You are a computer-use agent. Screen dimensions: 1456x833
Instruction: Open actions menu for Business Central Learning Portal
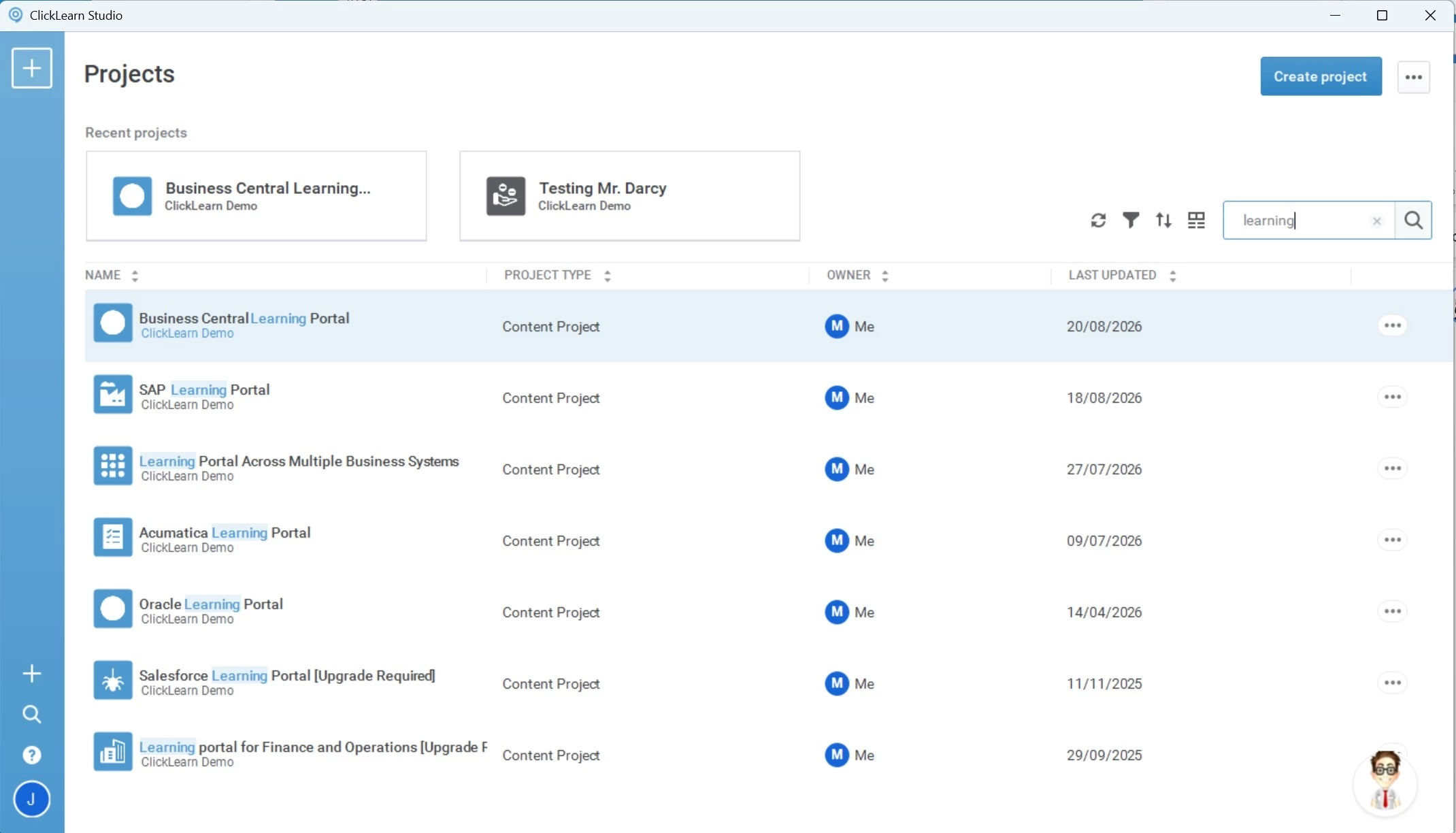click(1392, 325)
